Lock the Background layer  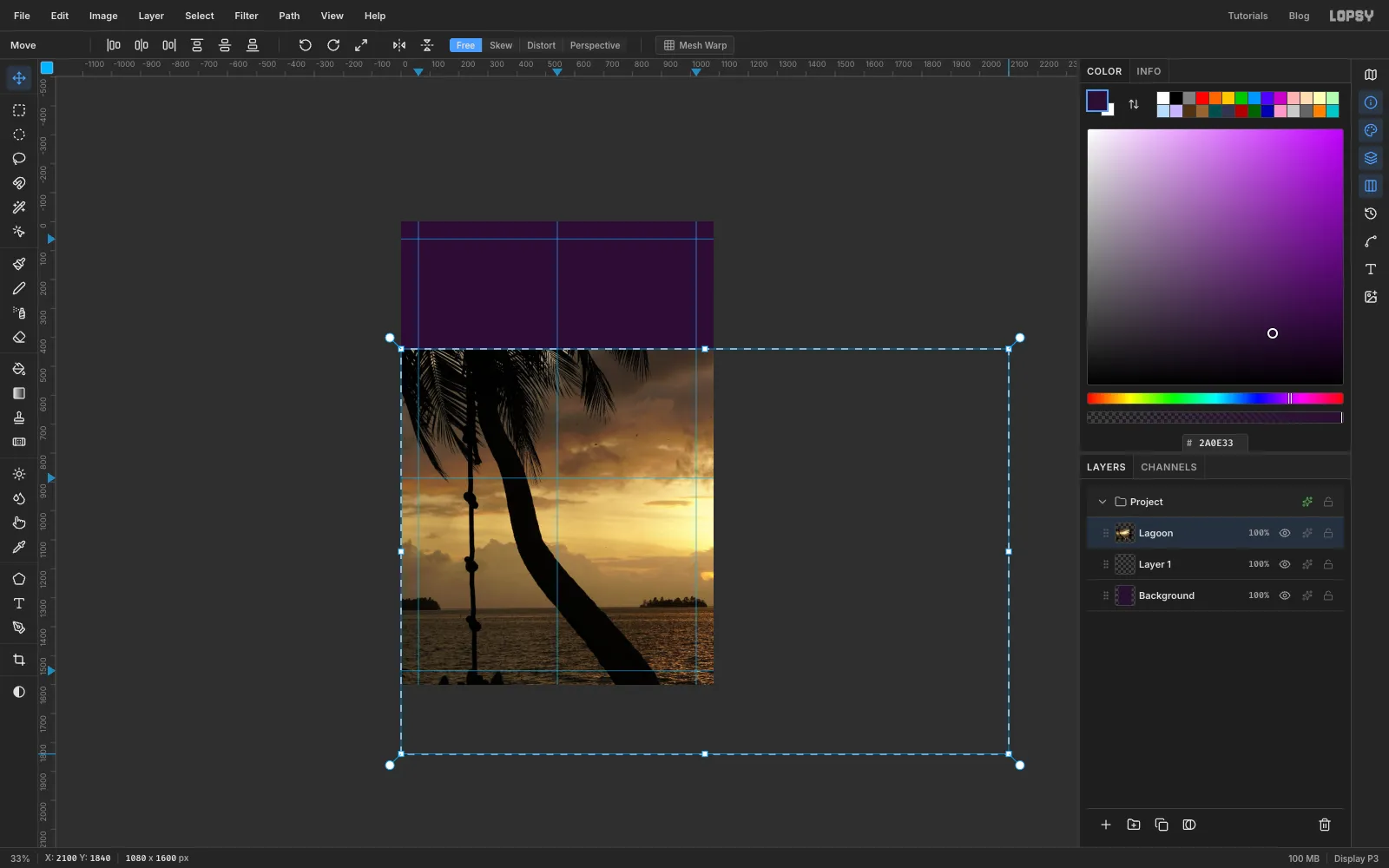pyautogui.click(x=1328, y=595)
